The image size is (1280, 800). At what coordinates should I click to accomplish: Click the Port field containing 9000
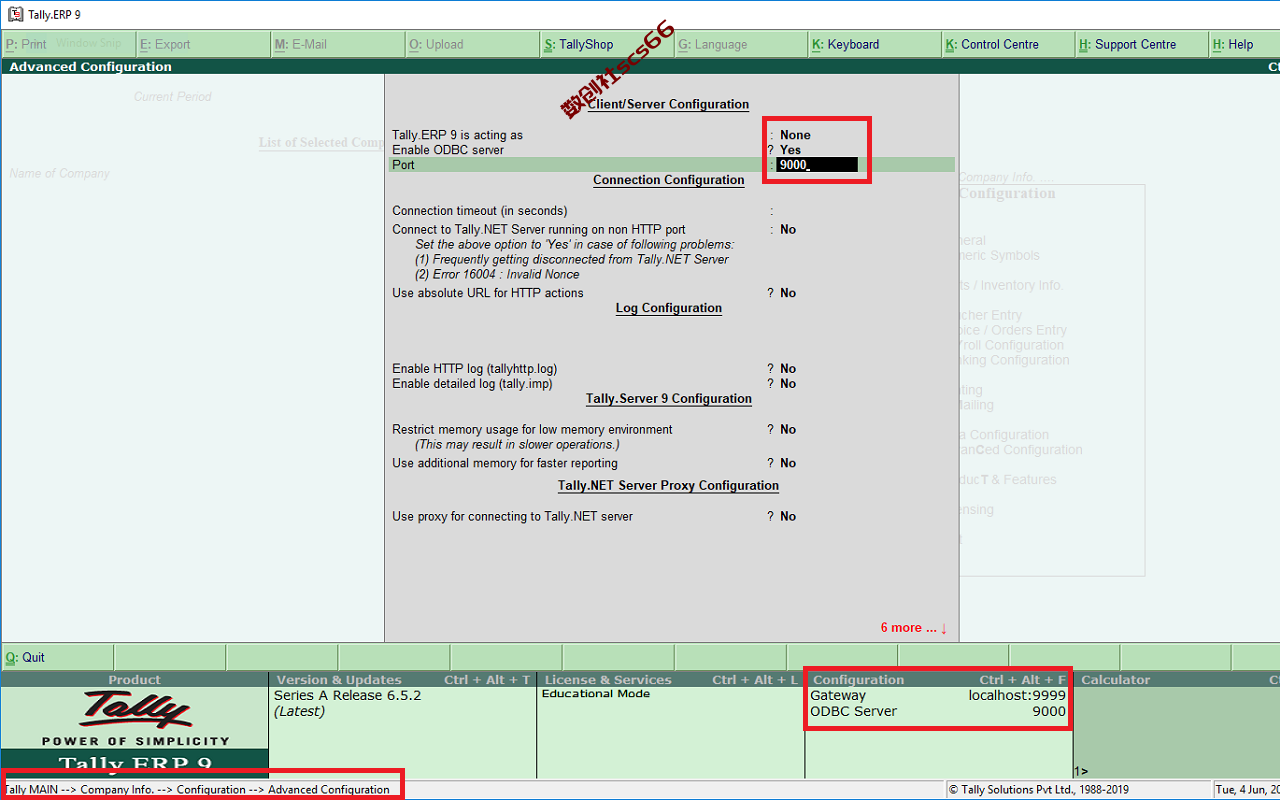pyautogui.click(x=817, y=165)
